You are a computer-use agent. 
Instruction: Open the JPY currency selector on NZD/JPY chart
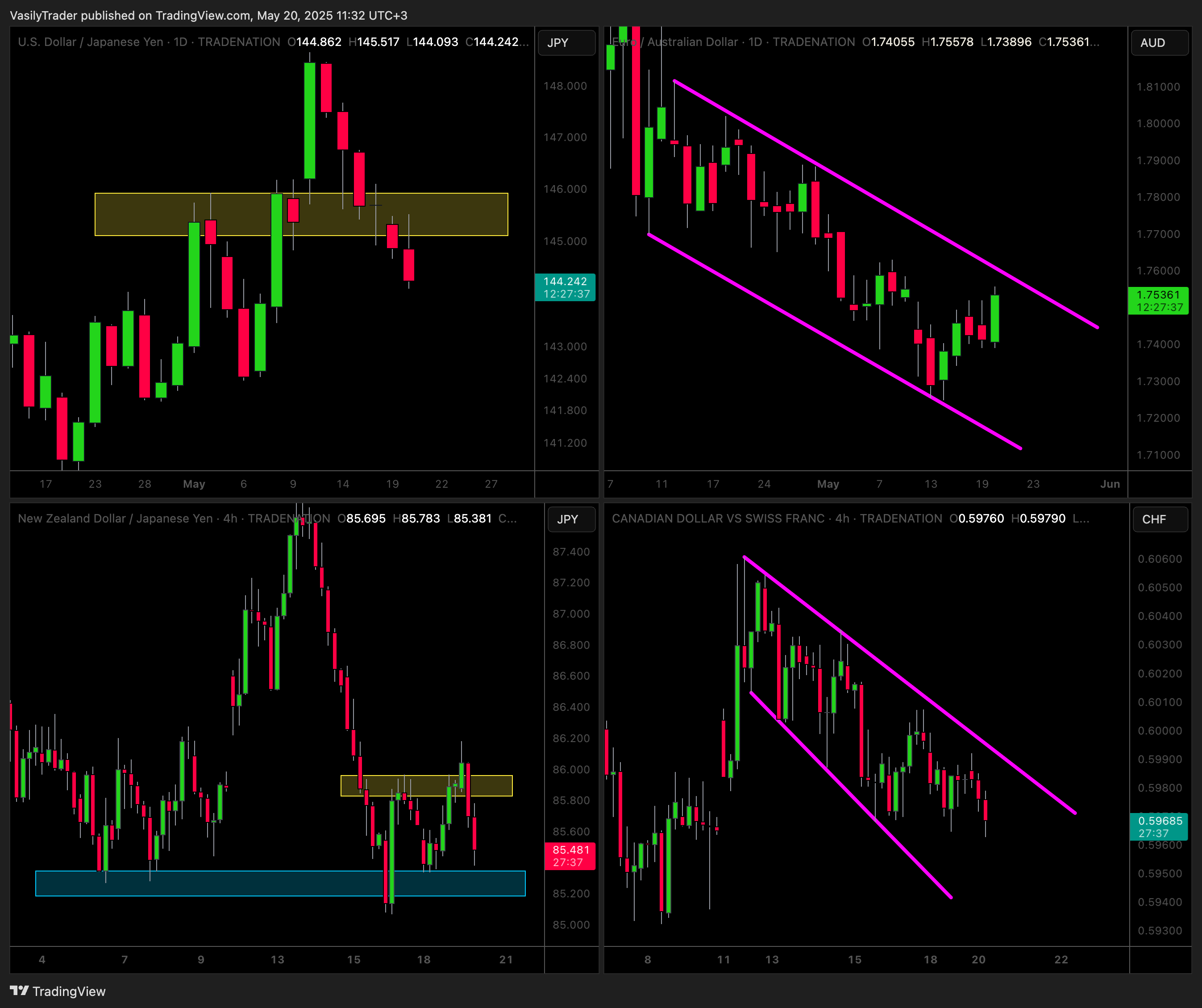point(572,519)
